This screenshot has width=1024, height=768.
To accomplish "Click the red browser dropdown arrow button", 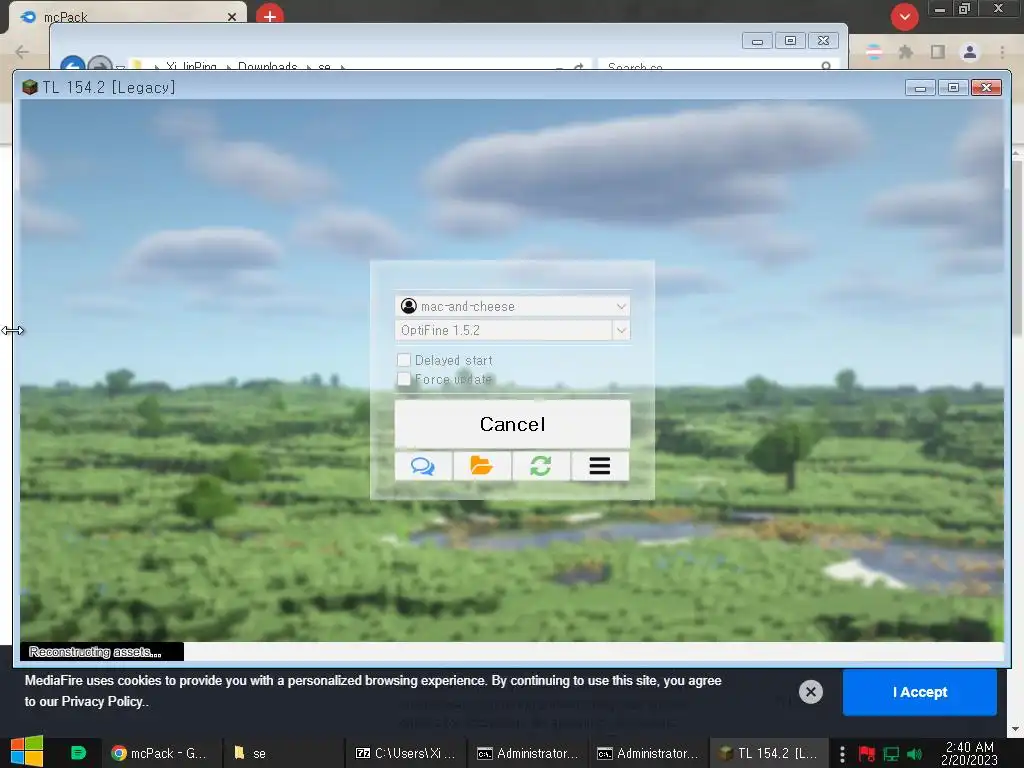I will point(904,17).
